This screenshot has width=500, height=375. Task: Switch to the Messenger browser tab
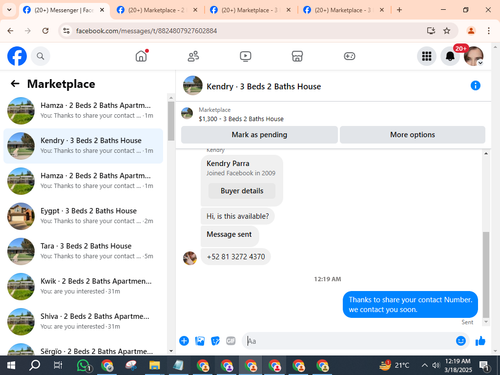(63, 10)
